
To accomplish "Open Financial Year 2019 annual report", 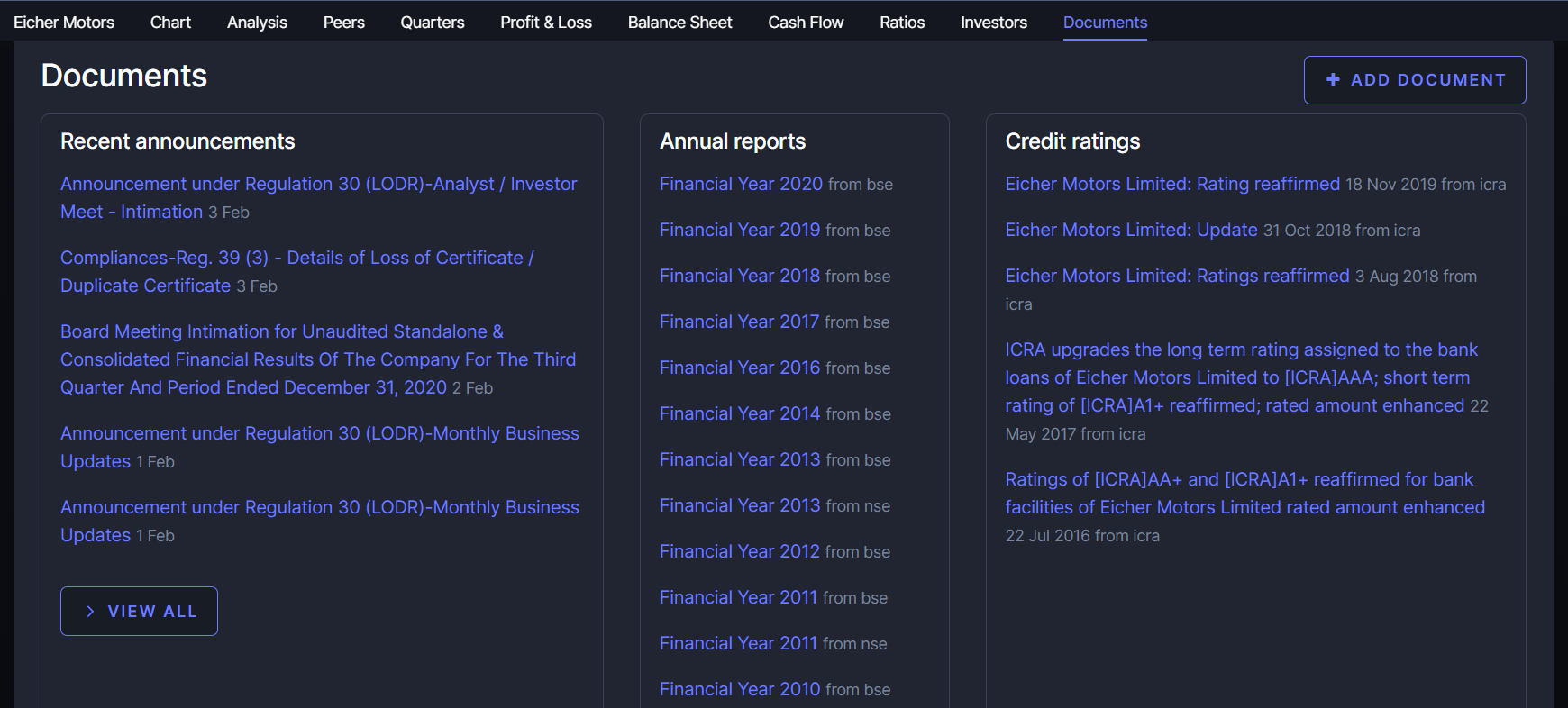I will (x=740, y=230).
